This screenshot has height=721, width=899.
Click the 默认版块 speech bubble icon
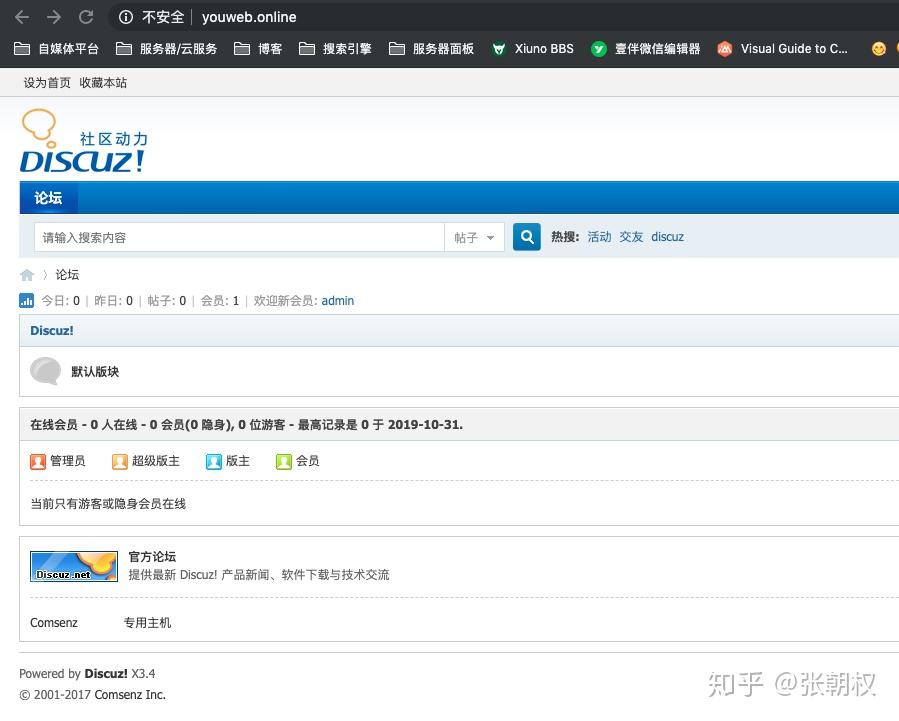45,371
